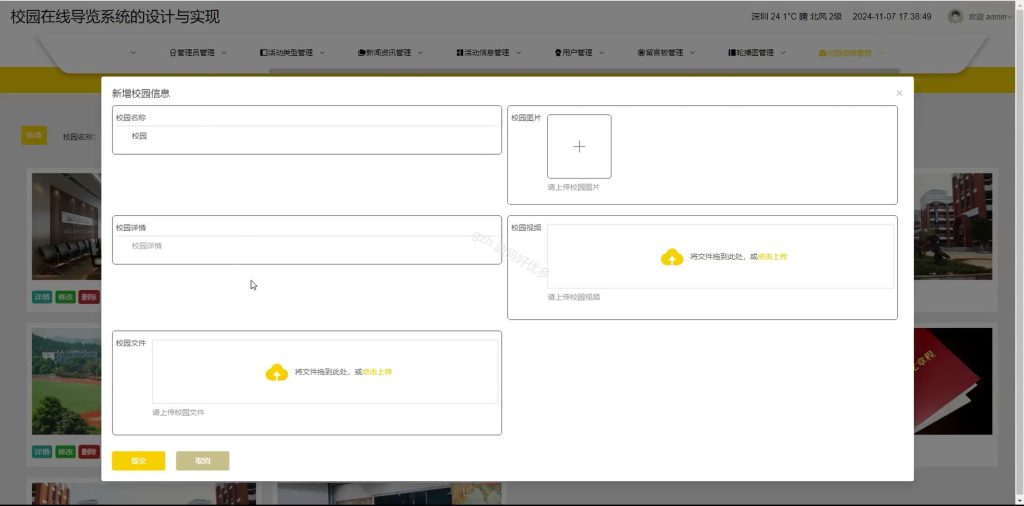Click the 请上传校园文件 hint text
This screenshot has height=506, width=1024.
click(178, 413)
